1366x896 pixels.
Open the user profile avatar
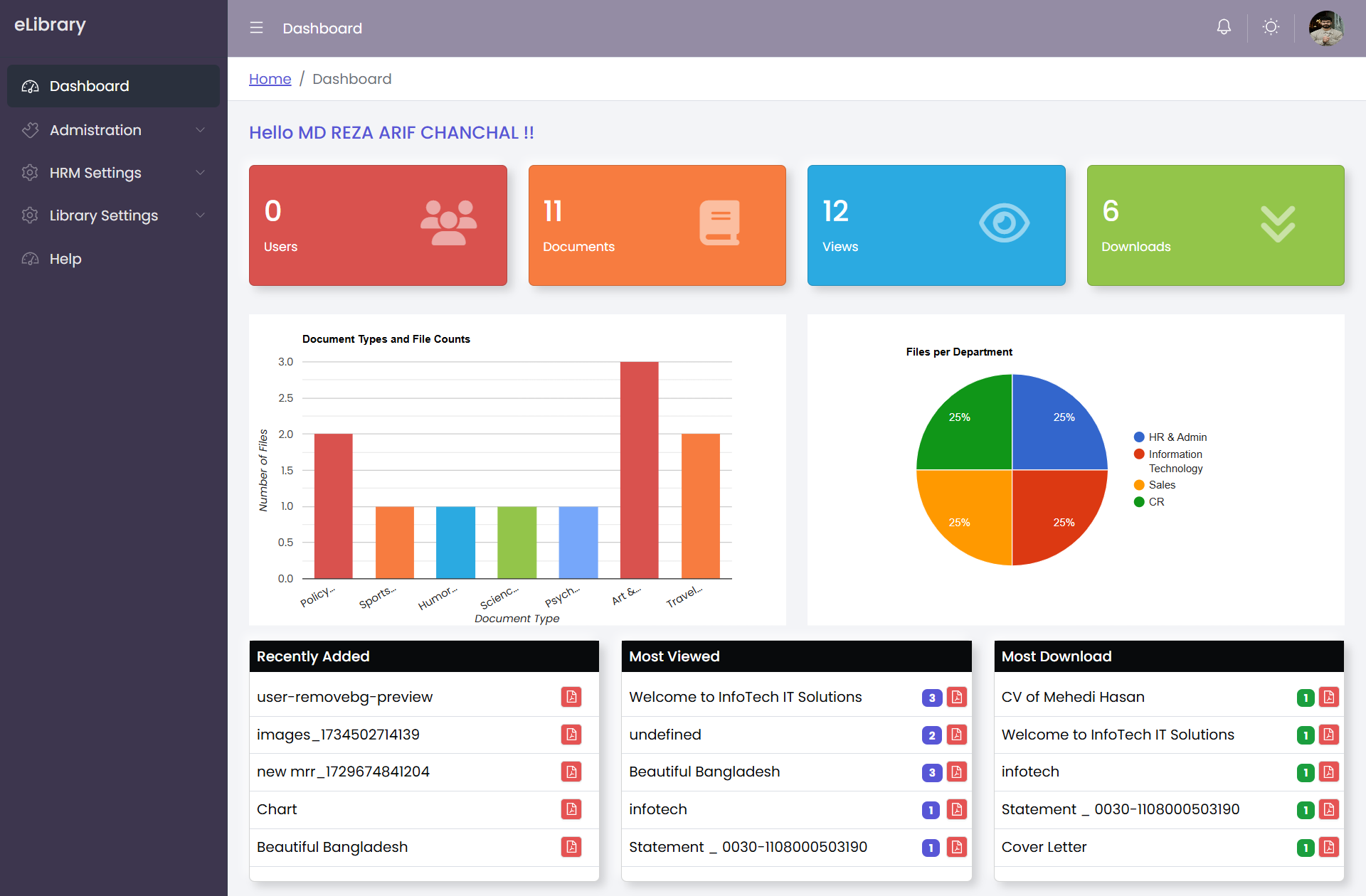(x=1326, y=28)
